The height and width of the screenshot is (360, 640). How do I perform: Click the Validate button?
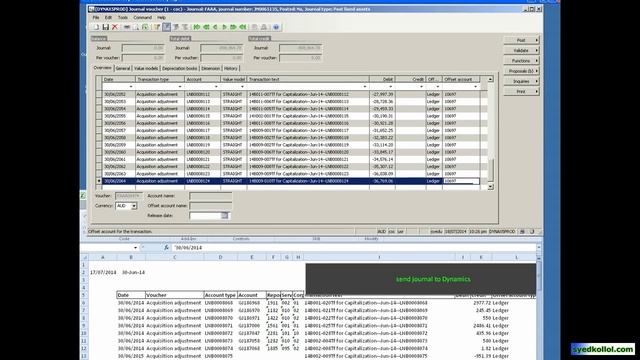[x=522, y=50]
